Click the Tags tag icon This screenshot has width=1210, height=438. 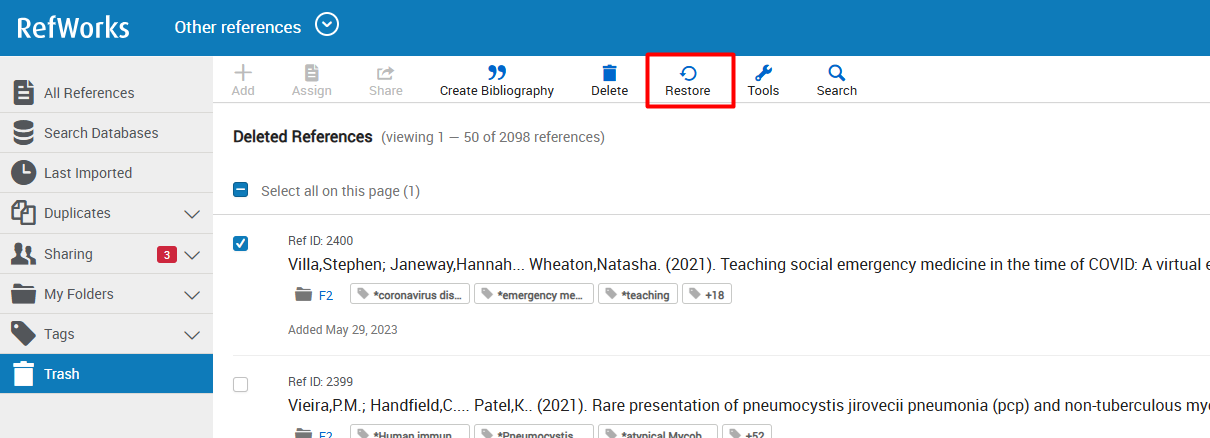coord(23,333)
